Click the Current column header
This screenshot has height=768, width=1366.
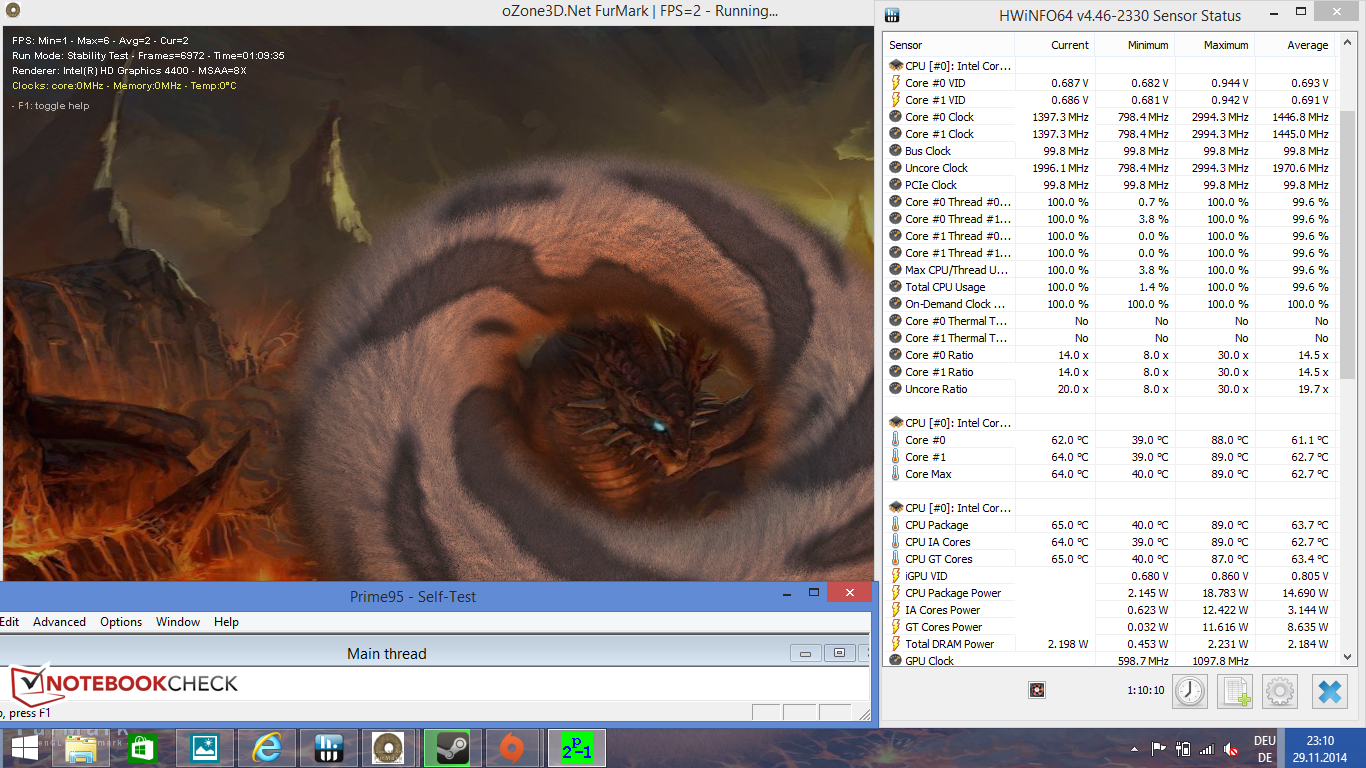coord(1055,45)
